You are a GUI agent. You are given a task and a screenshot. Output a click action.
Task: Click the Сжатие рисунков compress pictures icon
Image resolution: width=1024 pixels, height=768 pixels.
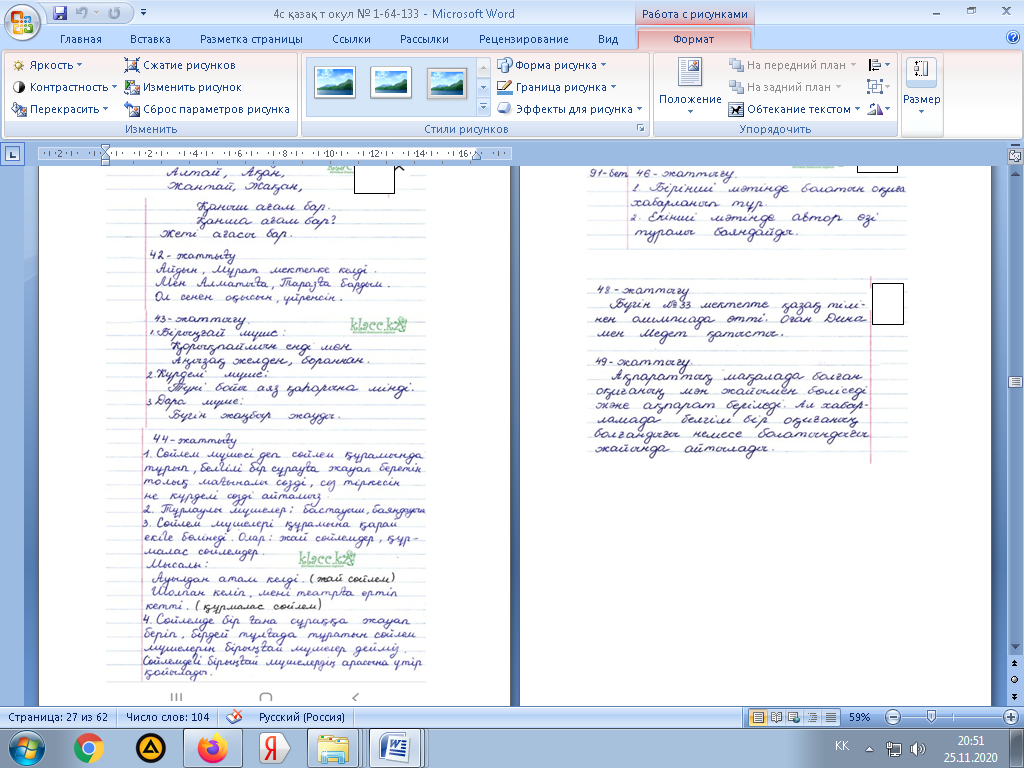pos(133,65)
